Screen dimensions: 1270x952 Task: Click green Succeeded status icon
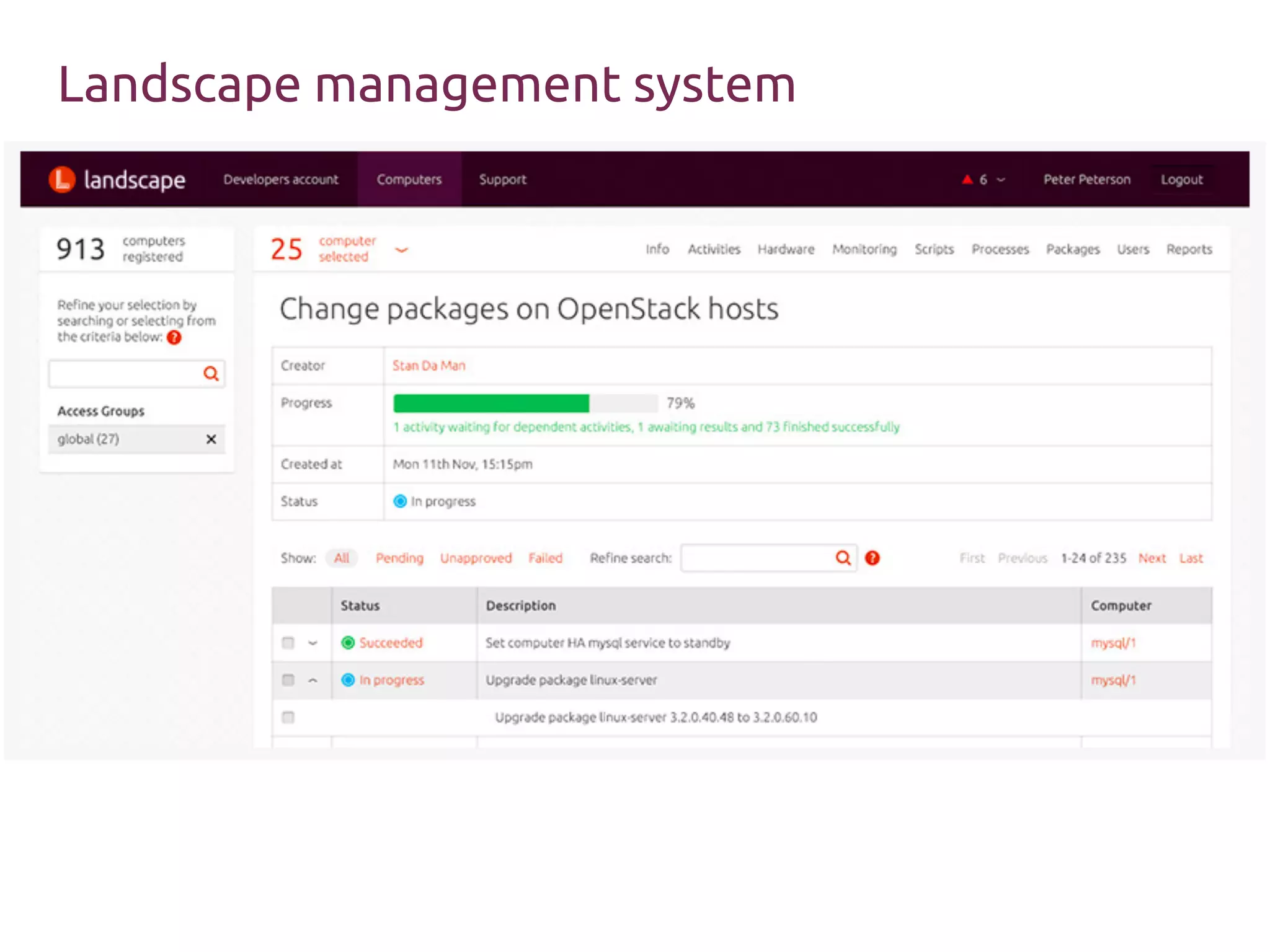pos(348,643)
